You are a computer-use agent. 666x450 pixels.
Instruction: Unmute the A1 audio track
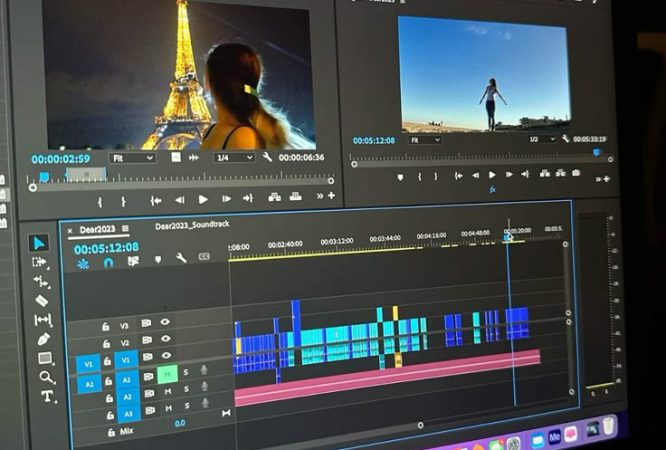point(166,373)
